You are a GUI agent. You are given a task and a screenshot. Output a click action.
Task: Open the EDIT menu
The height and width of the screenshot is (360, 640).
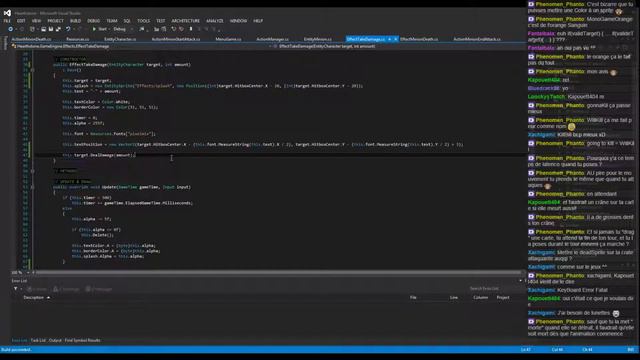point(21,21)
